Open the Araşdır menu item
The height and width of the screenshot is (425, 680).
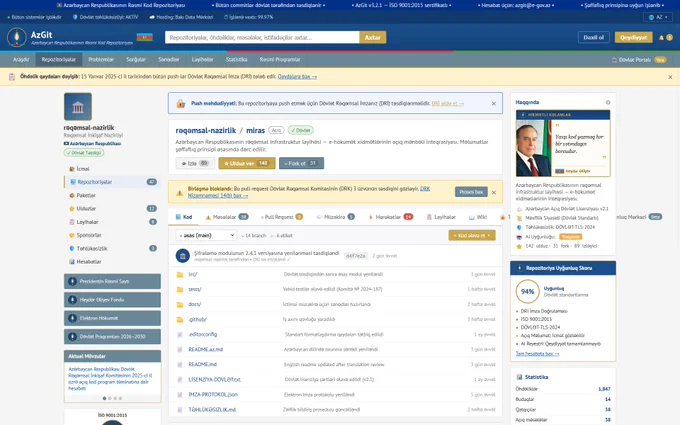21,59
